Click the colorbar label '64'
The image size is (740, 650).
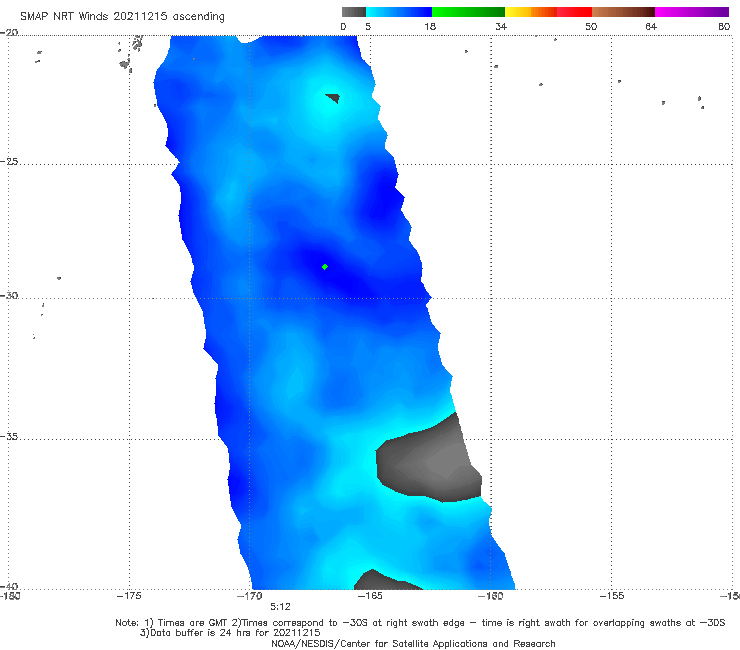(x=651, y=27)
